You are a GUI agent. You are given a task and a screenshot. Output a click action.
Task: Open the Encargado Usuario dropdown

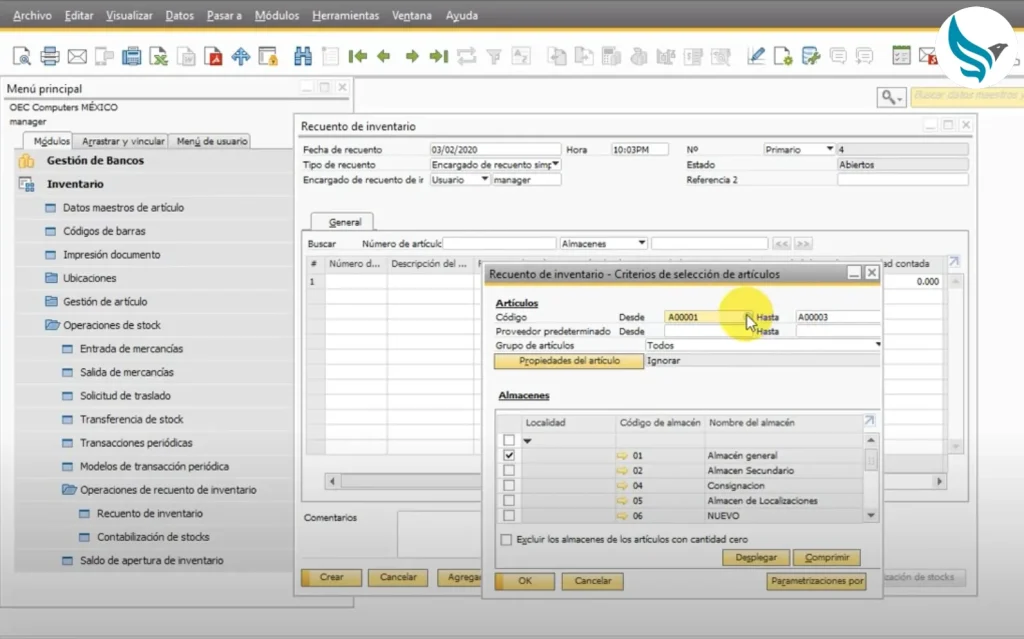point(485,180)
